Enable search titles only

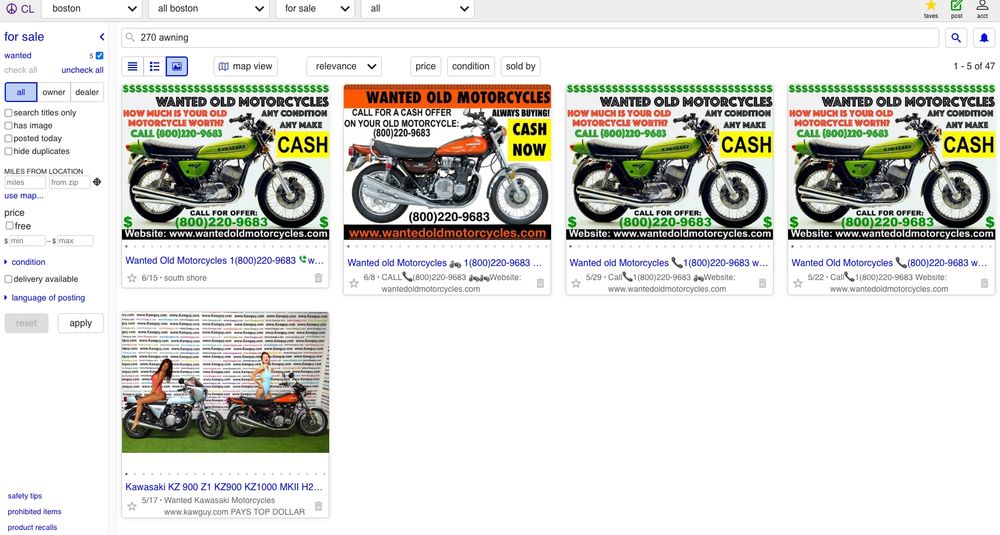(x=9, y=113)
